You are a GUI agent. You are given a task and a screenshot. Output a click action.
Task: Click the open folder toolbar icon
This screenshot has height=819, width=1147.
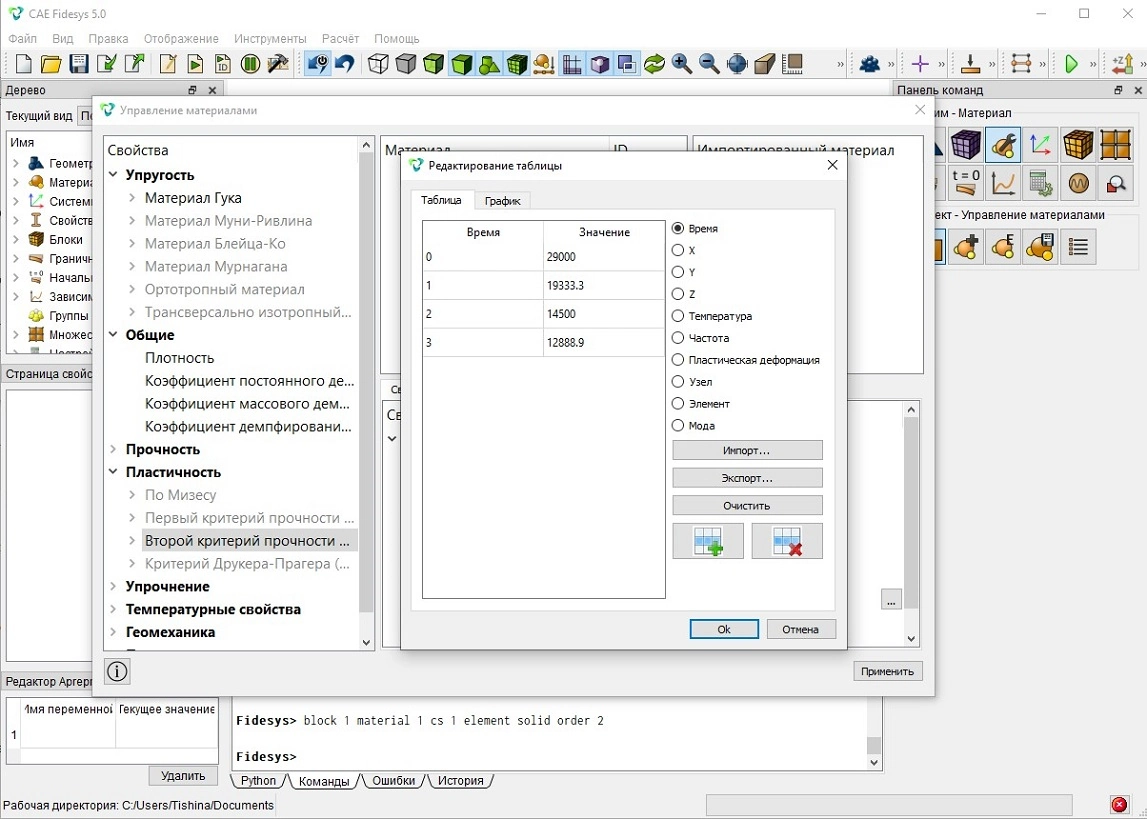pos(51,64)
